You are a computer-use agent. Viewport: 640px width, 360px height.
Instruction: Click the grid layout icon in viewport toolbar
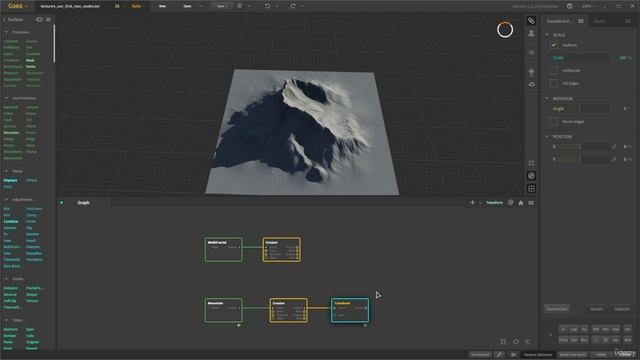point(531,189)
